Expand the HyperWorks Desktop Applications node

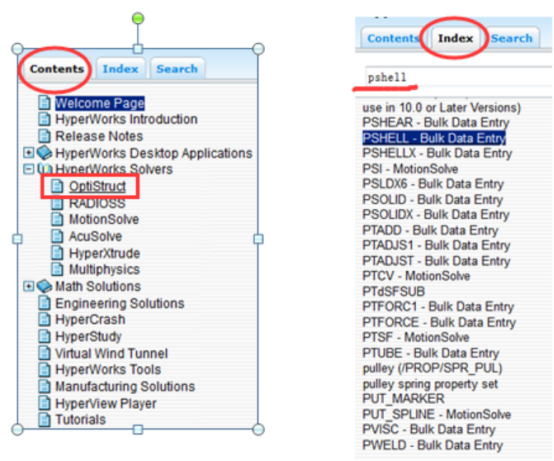click(28, 153)
